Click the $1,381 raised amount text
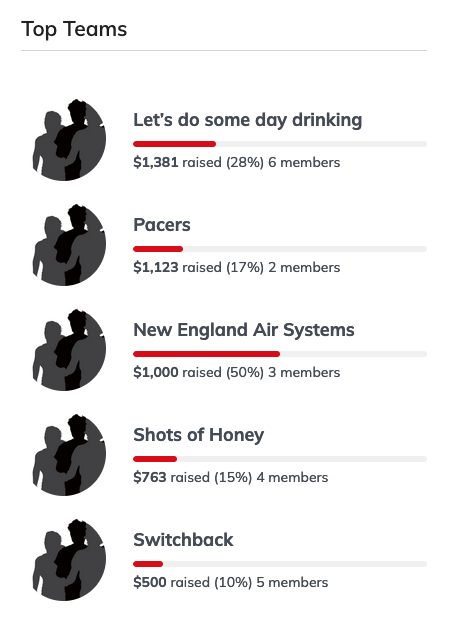 pyautogui.click(x=156, y=162)
